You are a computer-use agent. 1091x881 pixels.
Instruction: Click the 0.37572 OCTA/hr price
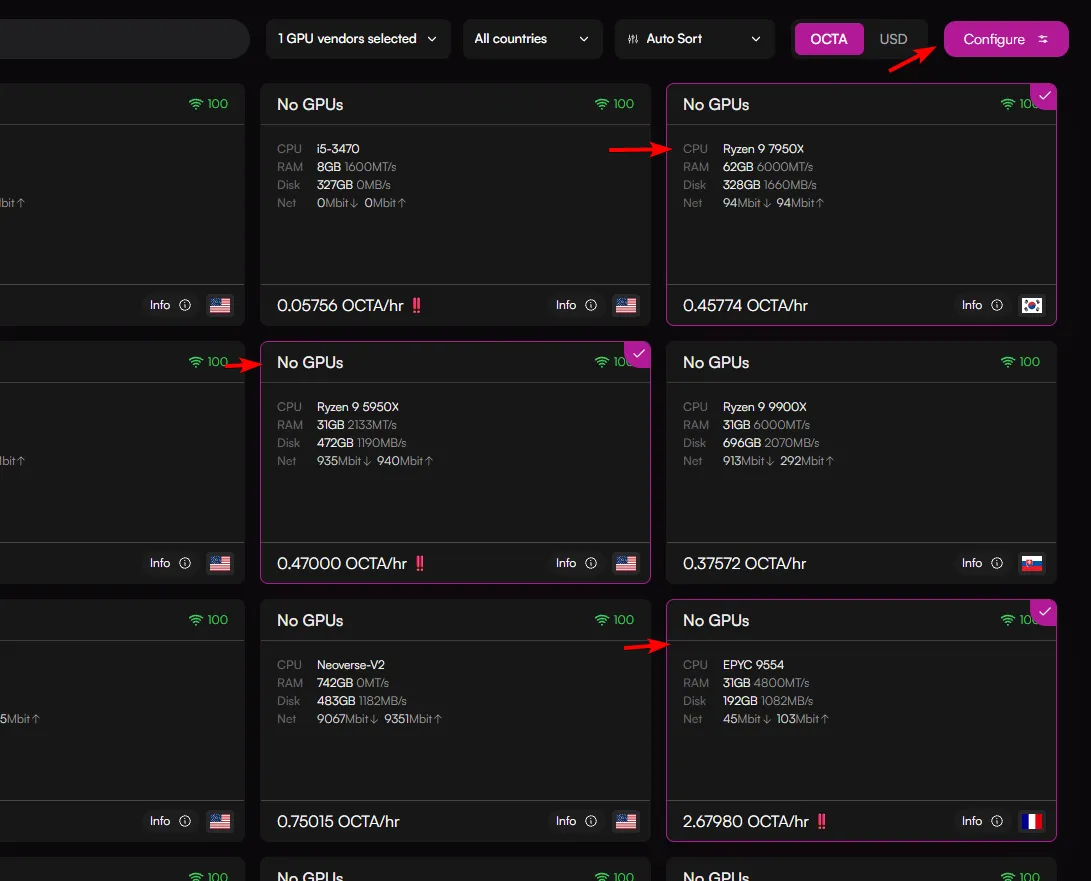click(x=744, y=564)
